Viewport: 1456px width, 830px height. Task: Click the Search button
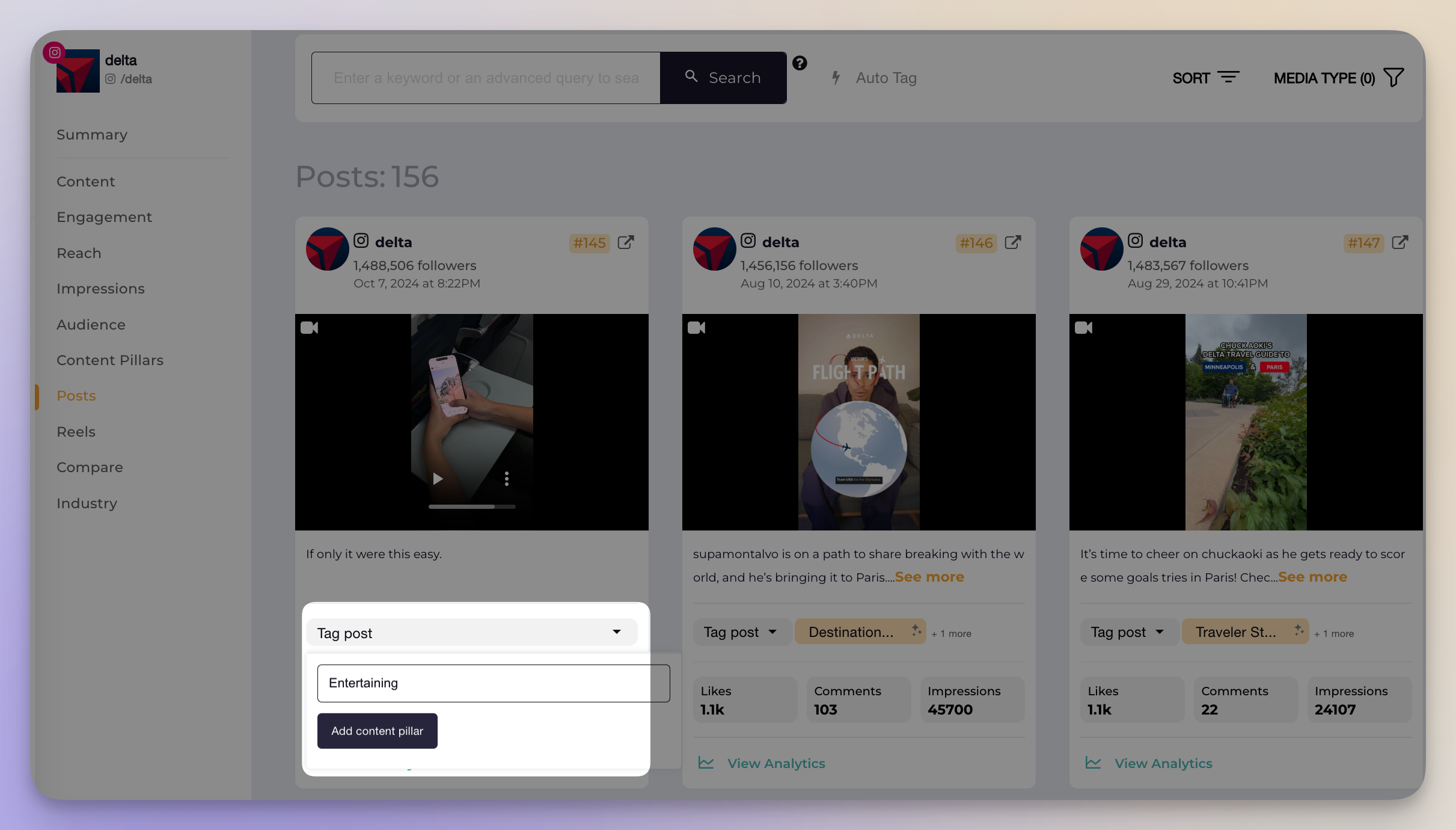(x=723, y=78)
